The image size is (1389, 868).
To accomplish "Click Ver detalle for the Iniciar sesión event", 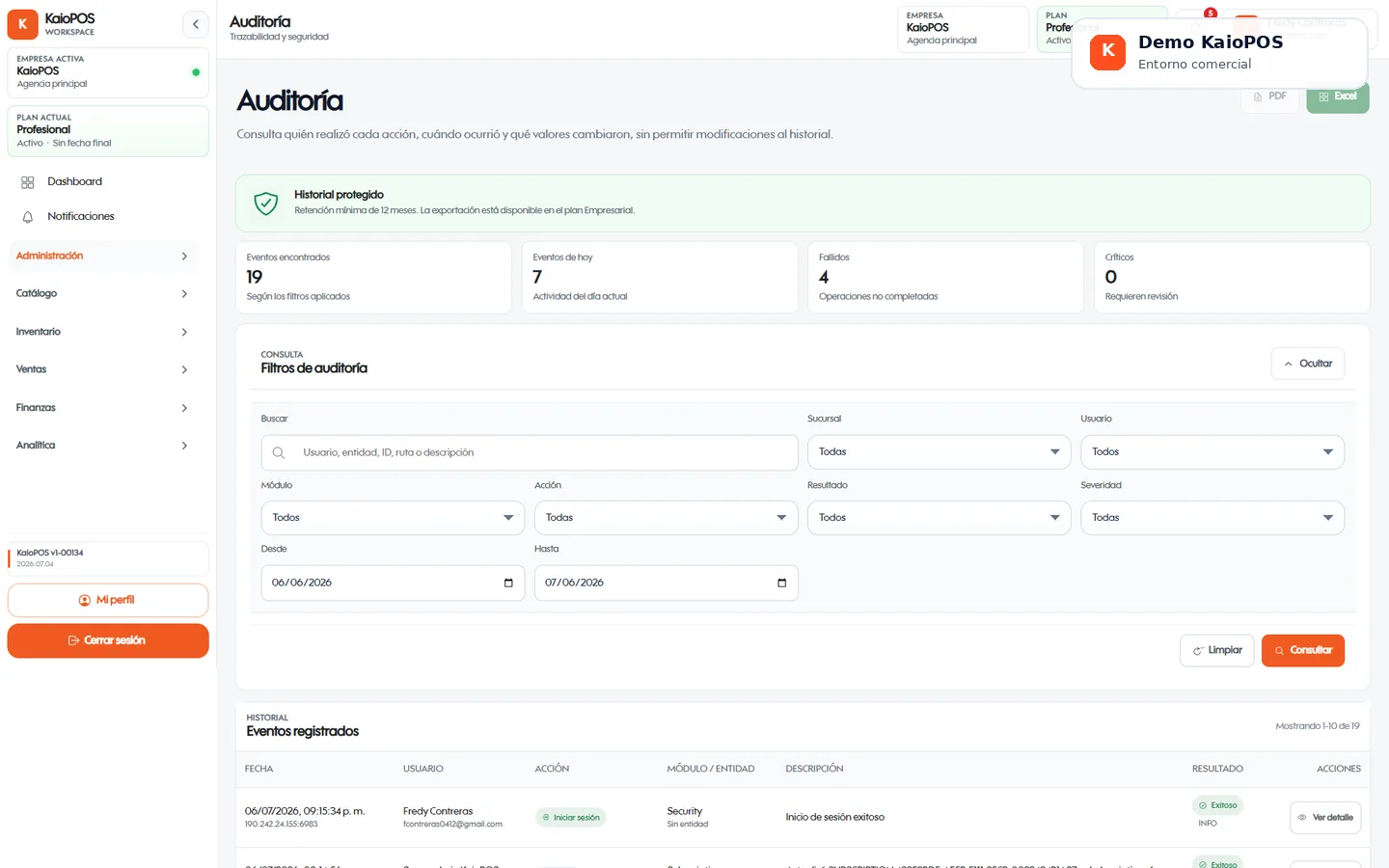I will [1325, 818].
